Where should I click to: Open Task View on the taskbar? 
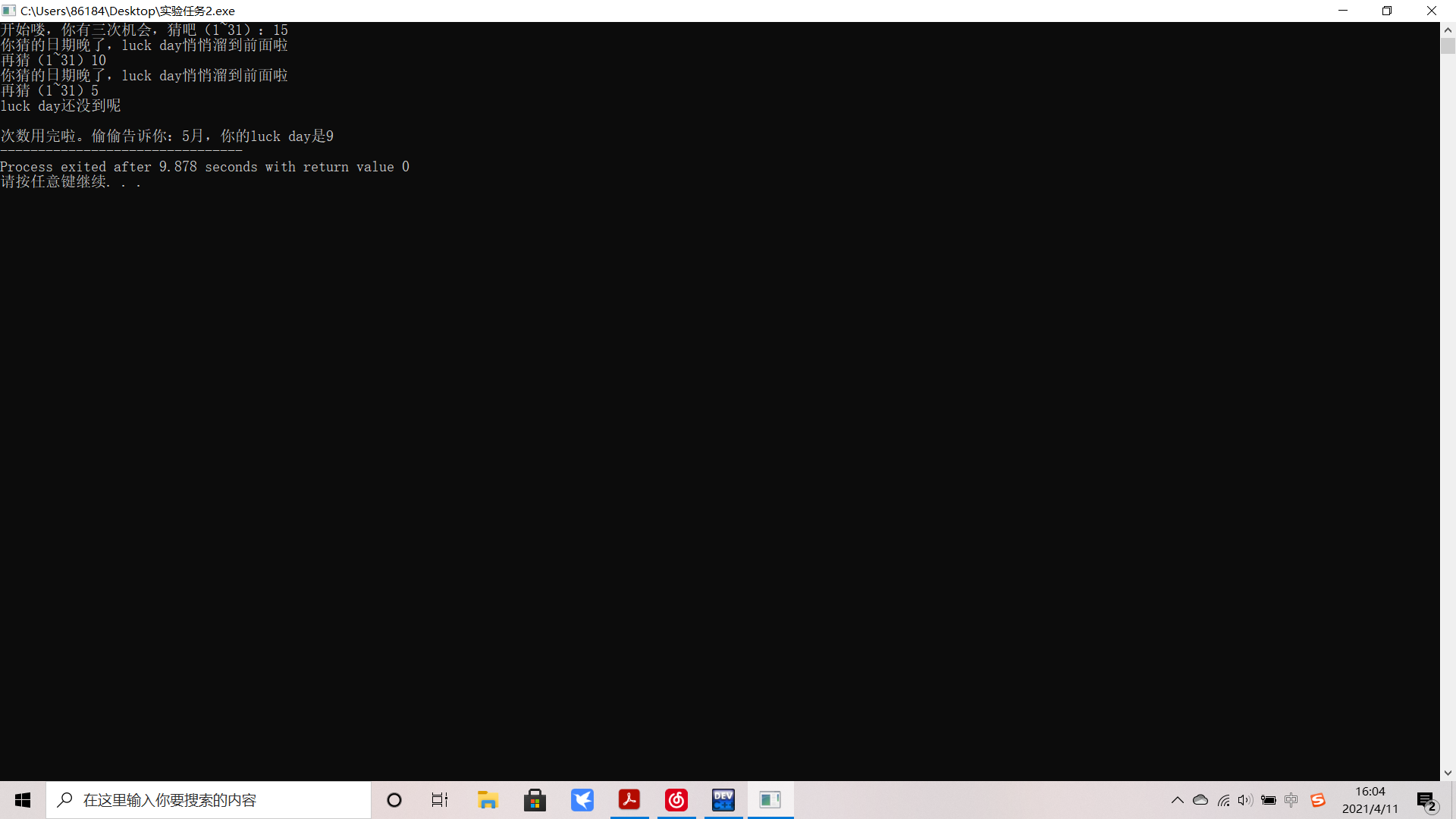click(x=440, y=800)
